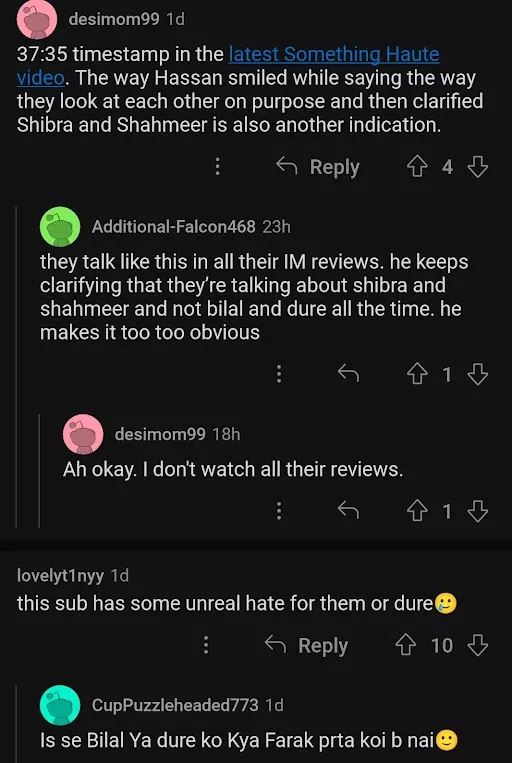Open the three-dot options for desimom99's timestamp comment
The height and width of the screenshot is (763, 512).
point(218,167)
